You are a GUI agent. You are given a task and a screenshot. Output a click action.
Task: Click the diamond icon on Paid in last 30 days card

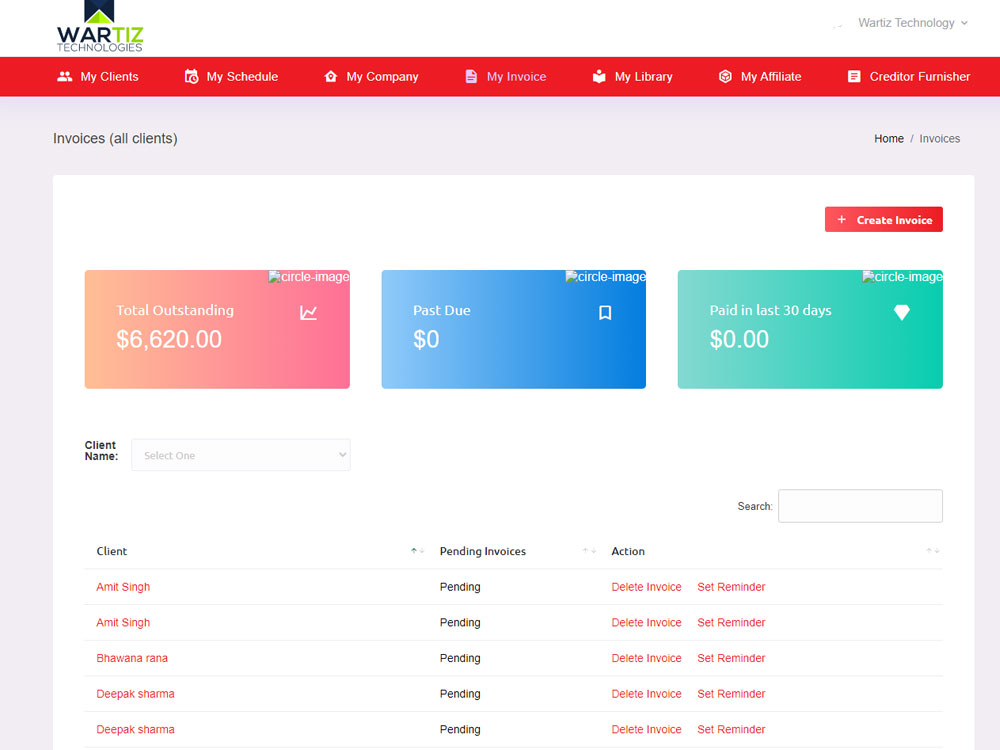tap(902, 312)
